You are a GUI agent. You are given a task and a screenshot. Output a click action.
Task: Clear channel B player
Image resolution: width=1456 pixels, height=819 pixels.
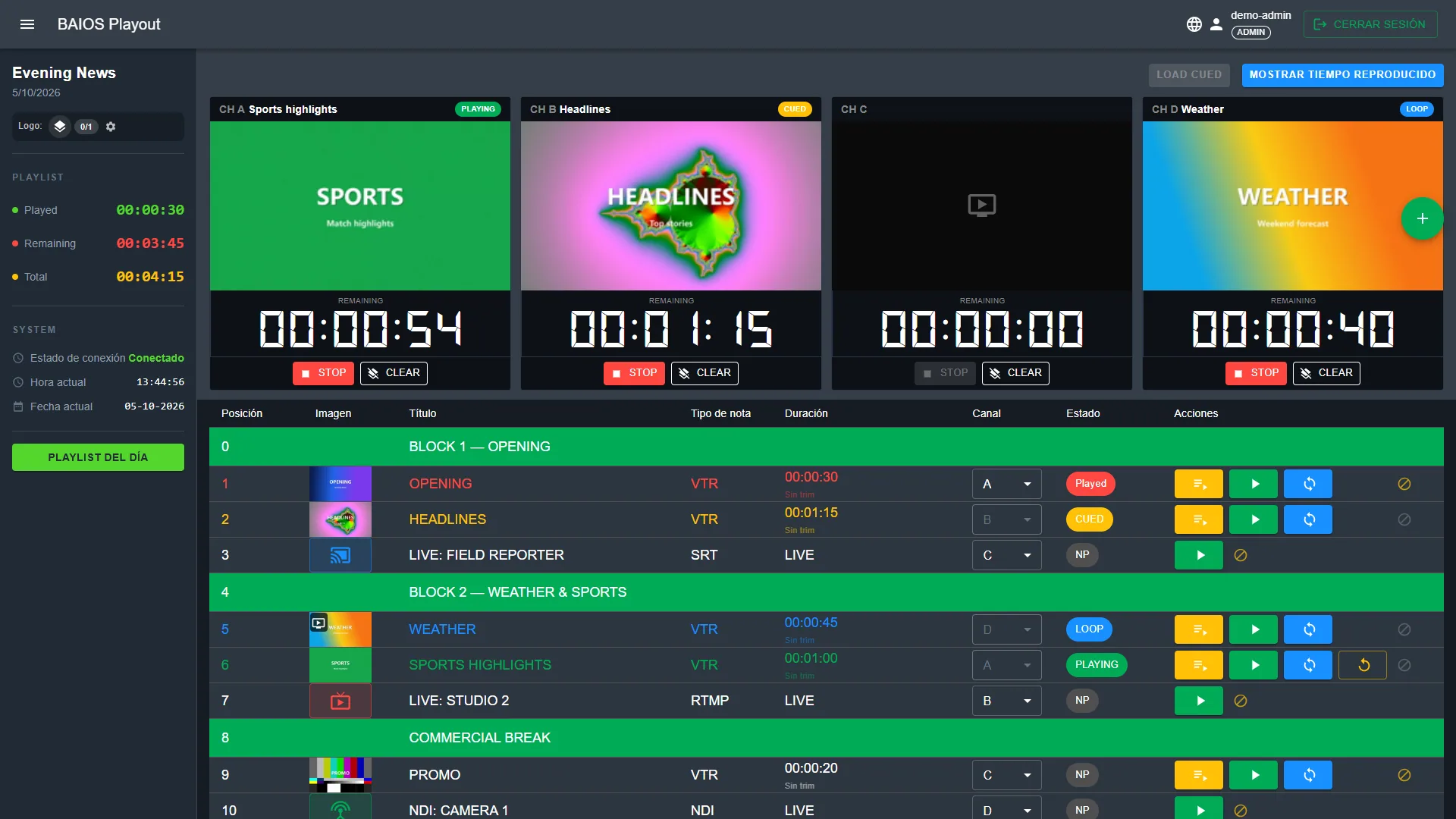704,373
